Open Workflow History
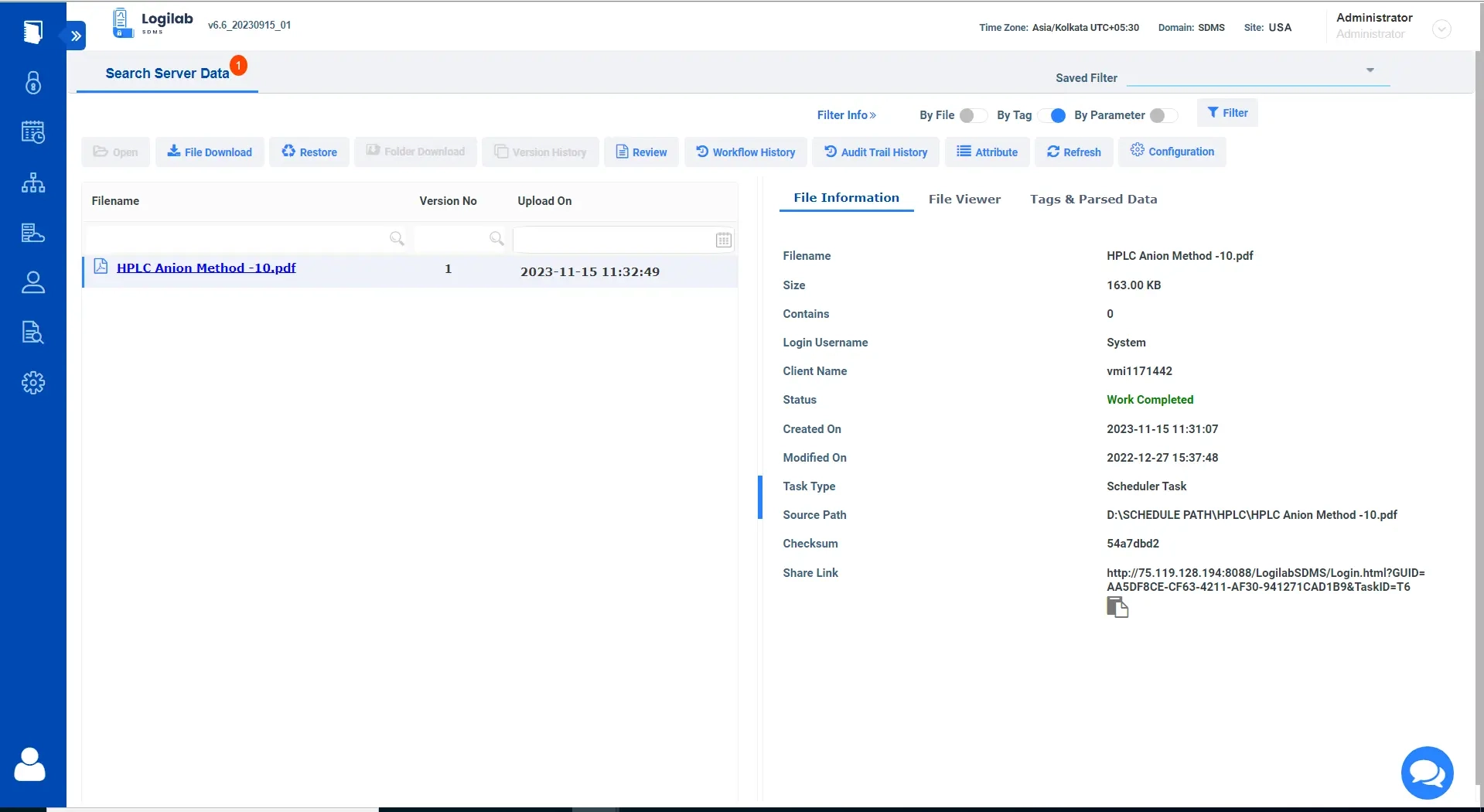 coord(745,152)
